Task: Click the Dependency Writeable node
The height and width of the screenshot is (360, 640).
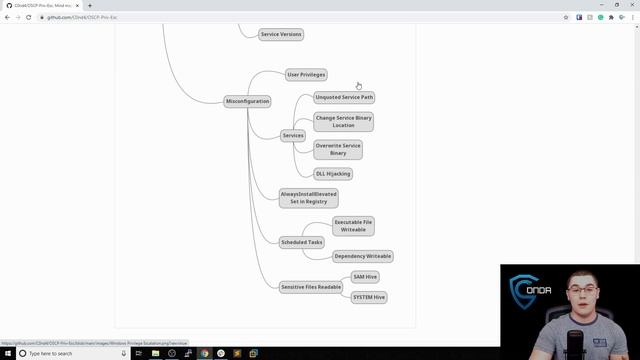Action: point(363,256)
